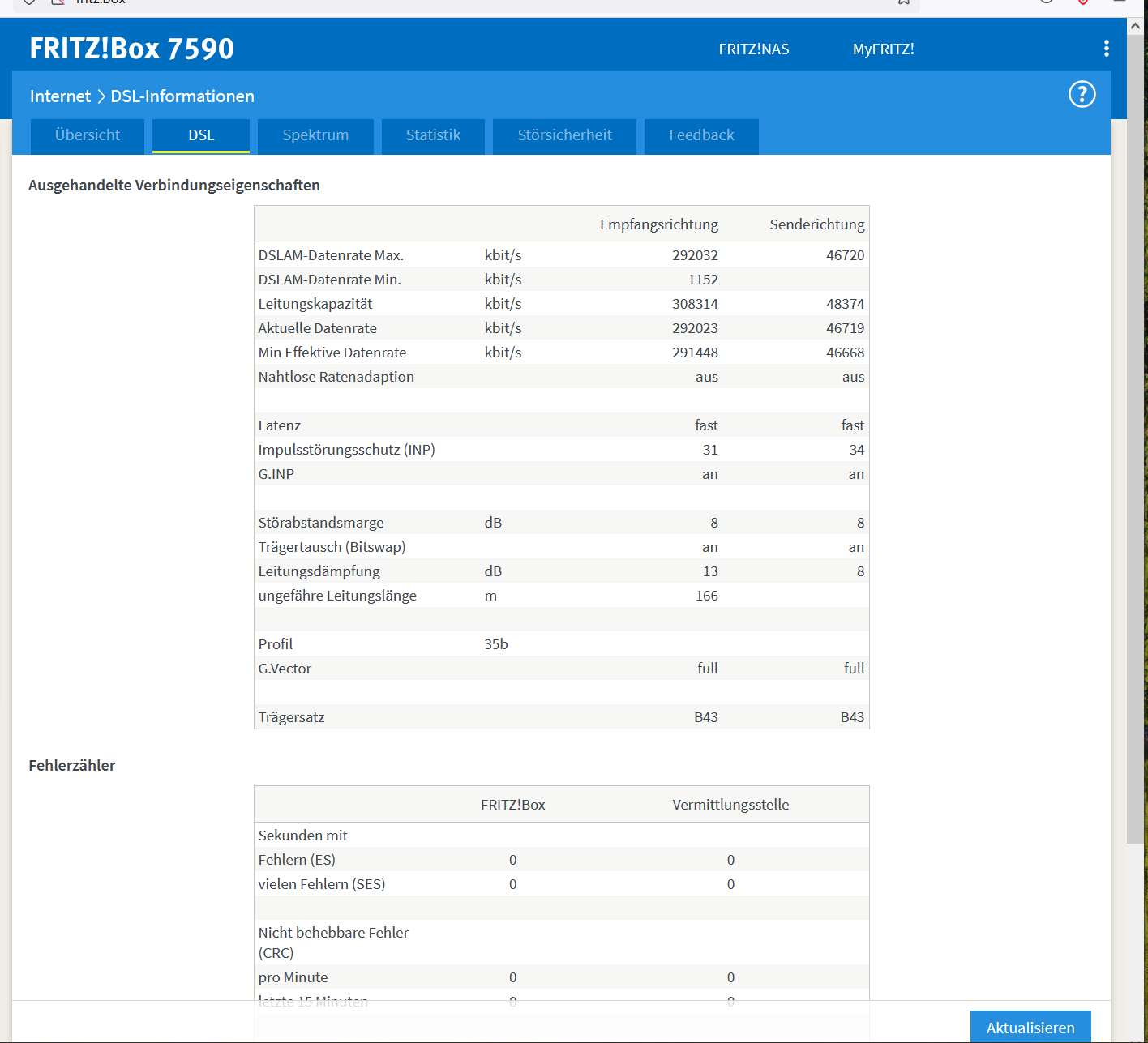
Task: Click the value 308314
Action: pos(695,304)
